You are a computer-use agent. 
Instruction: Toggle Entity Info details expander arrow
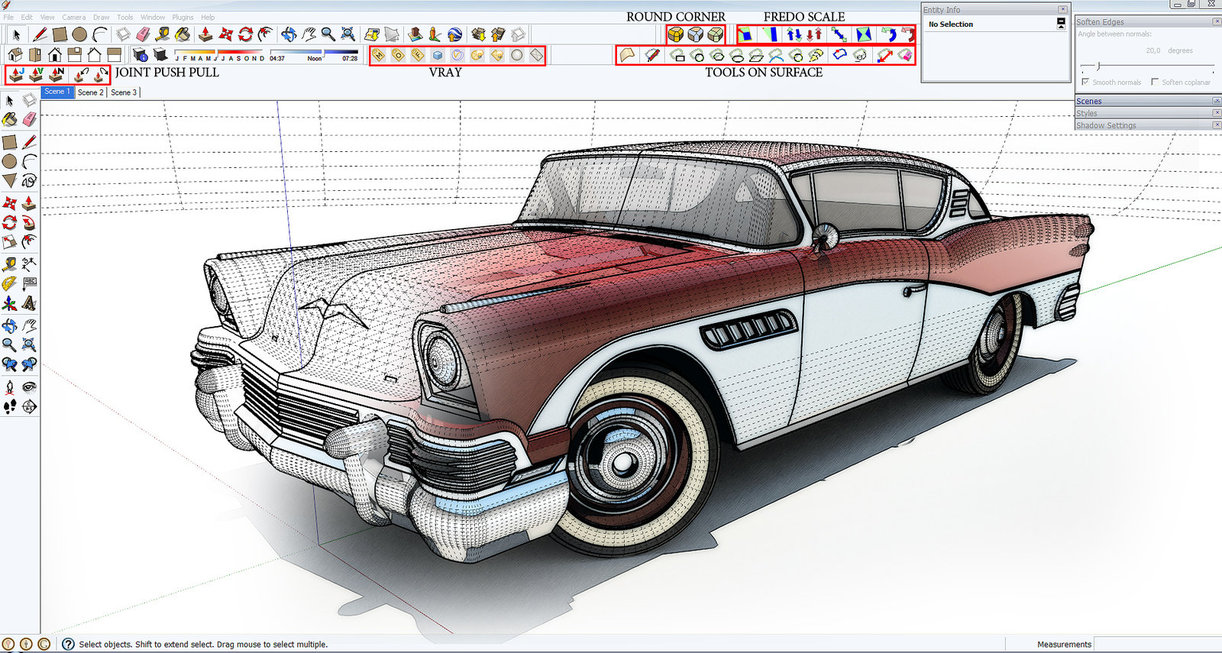(1061, 24)
